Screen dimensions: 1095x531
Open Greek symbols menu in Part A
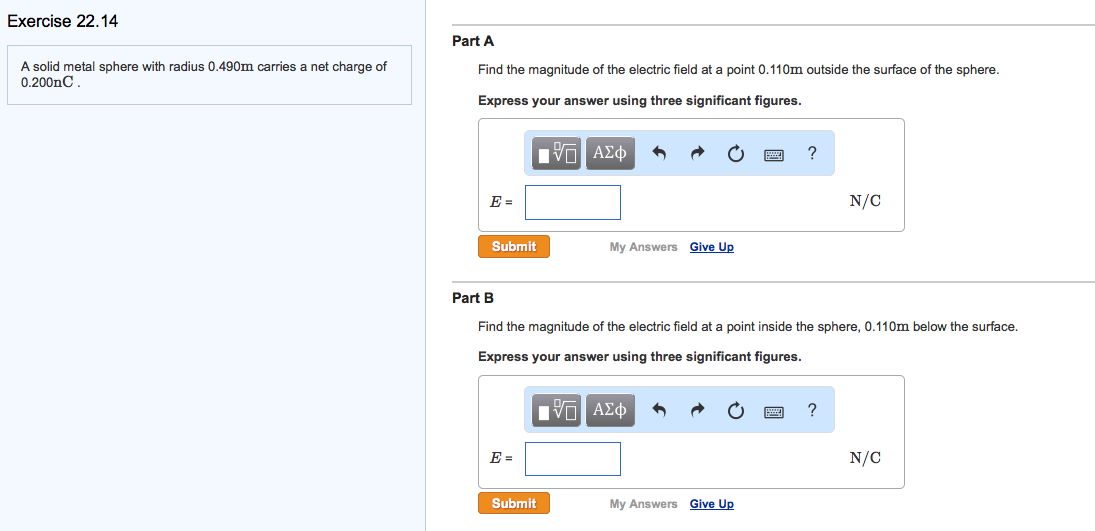click(x=609, y=154)
